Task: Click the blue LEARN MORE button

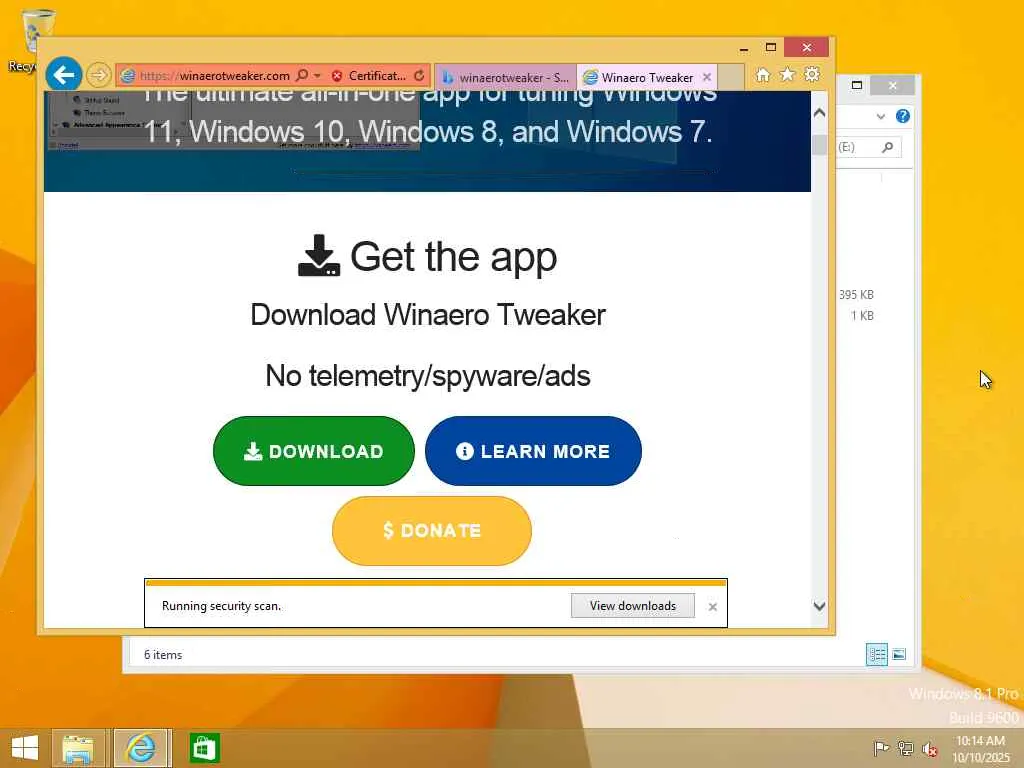Action: tap(533, 451)
